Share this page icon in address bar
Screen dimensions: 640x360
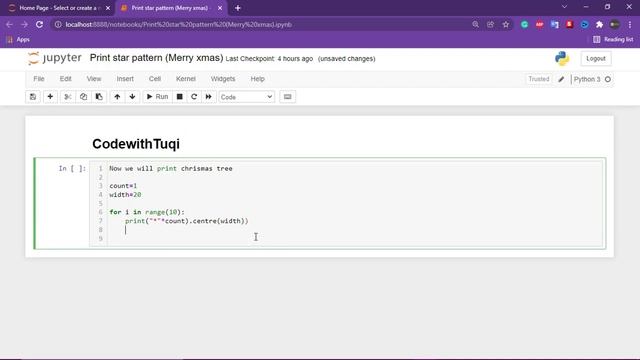click(491, 24)
